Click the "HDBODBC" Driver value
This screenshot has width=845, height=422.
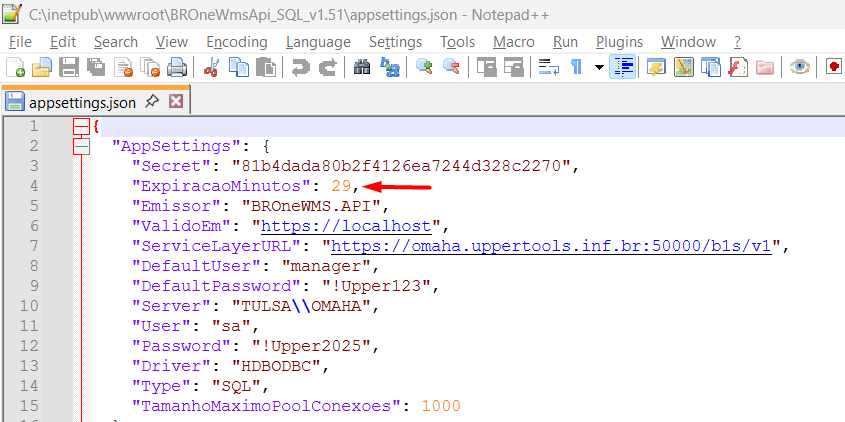(276, 366)
